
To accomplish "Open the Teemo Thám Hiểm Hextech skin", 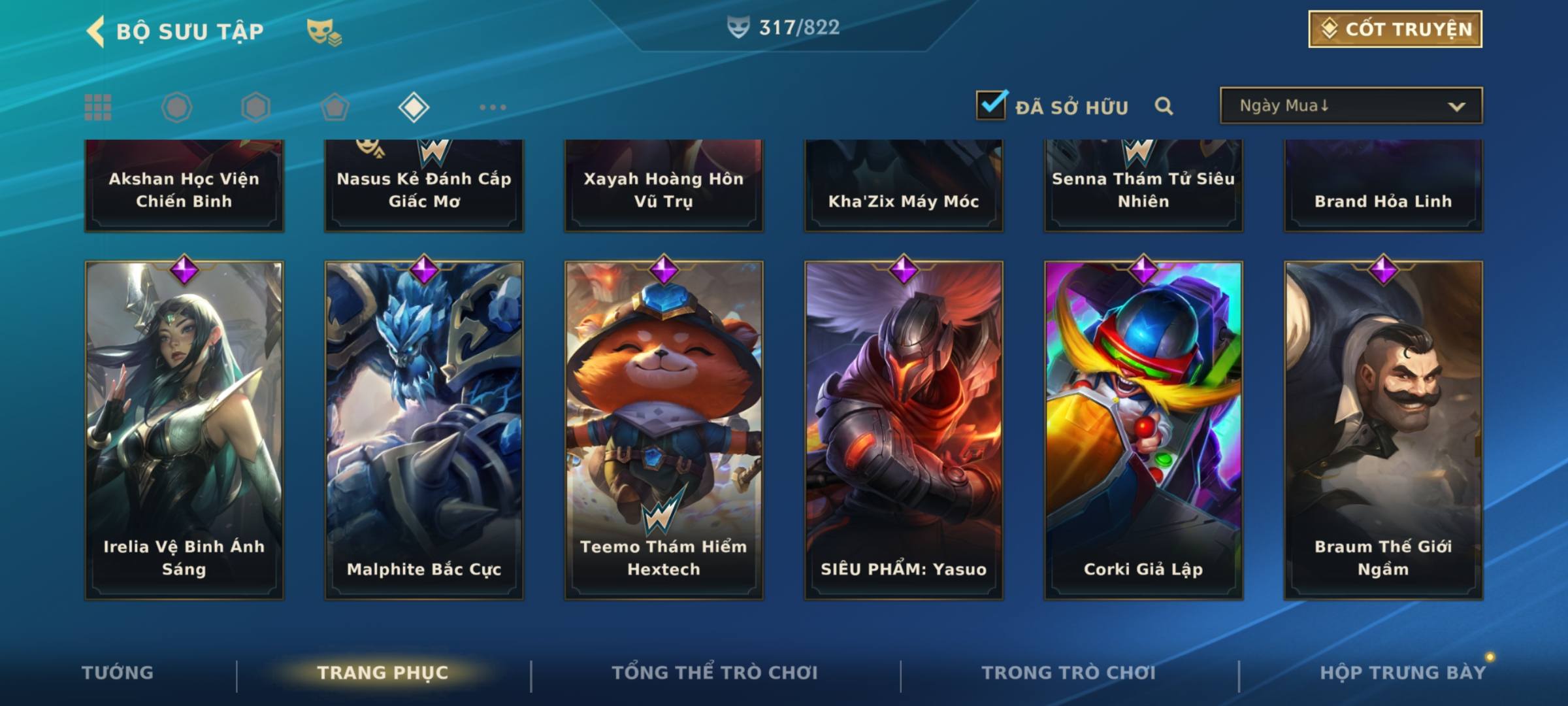I will coord(664,429).
